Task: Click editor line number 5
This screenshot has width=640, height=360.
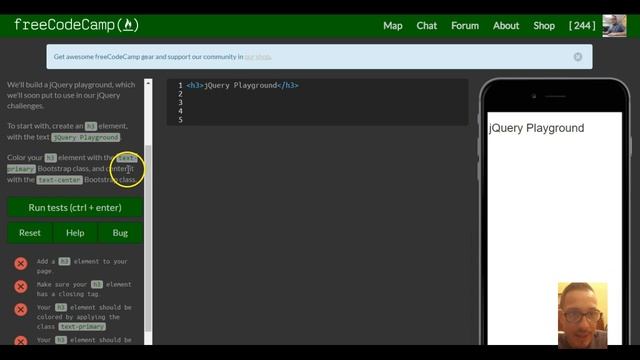Action: (x=180, y=120)
